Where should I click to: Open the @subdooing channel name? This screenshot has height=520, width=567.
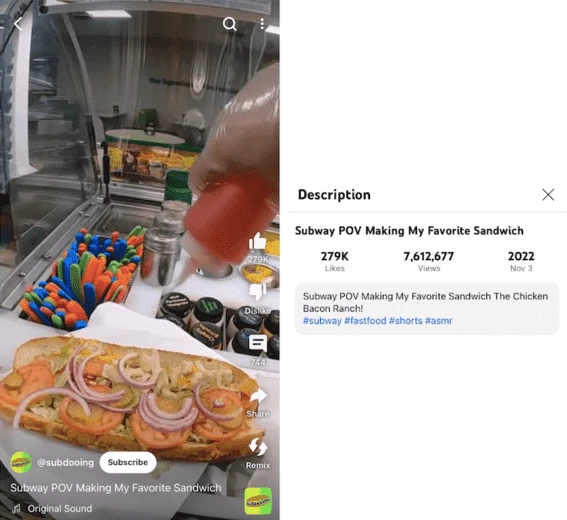pos(65,463)
